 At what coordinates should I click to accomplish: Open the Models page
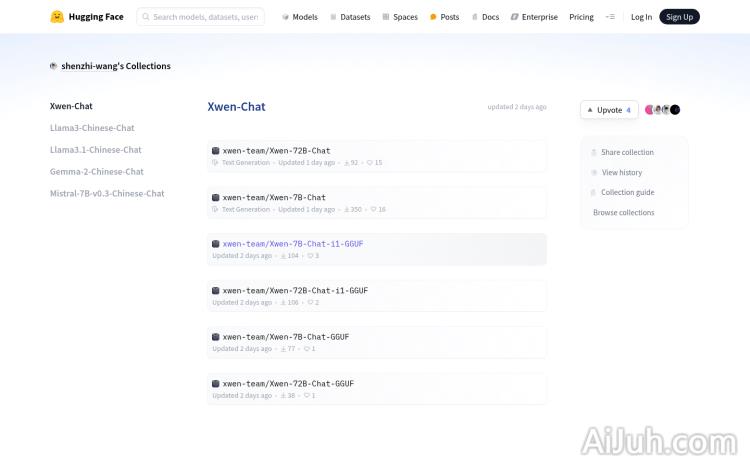click(300, 17)
